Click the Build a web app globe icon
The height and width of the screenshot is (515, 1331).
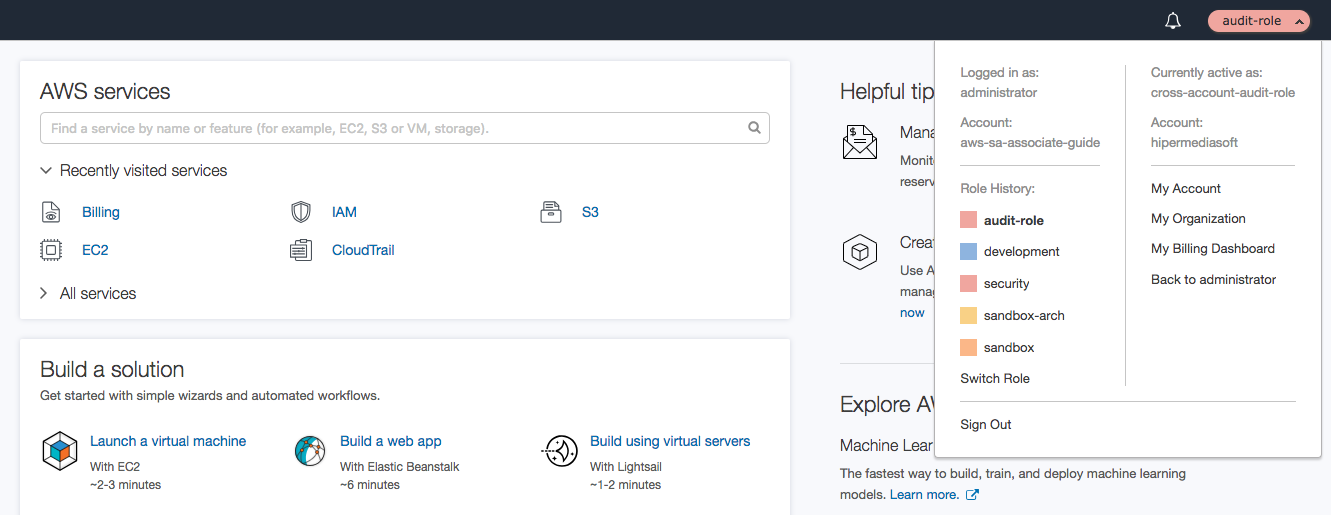point(310,451)
